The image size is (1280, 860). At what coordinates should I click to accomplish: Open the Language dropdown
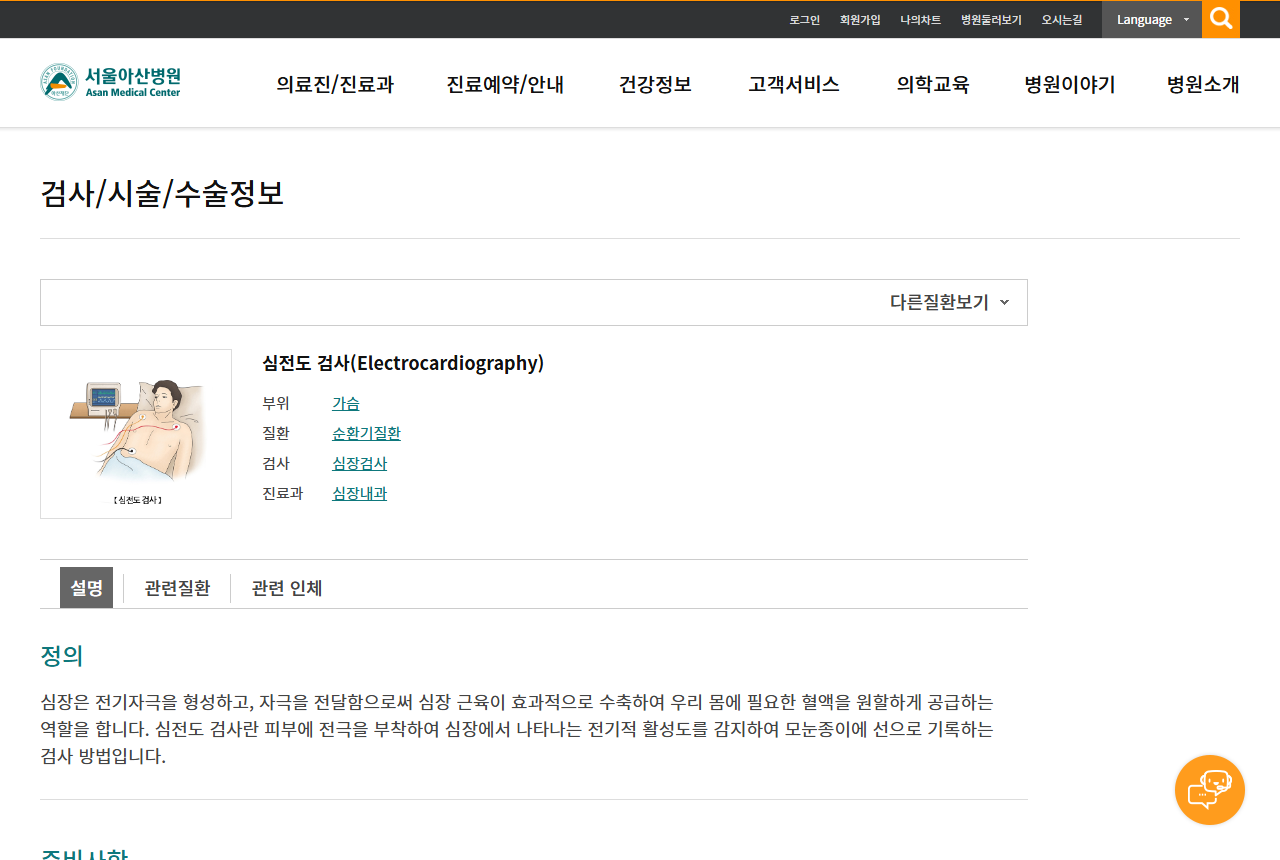(x=1152, y=19)
